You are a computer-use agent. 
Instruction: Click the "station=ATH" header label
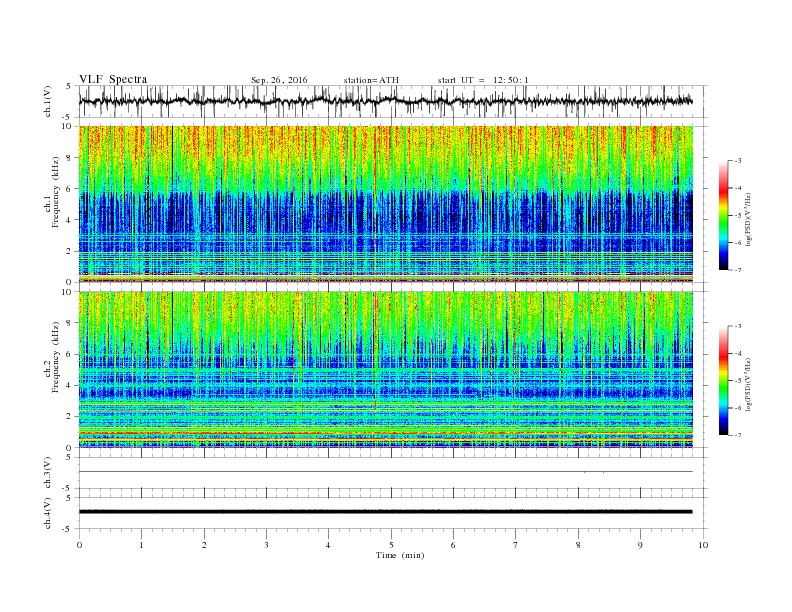click(371, 80)
